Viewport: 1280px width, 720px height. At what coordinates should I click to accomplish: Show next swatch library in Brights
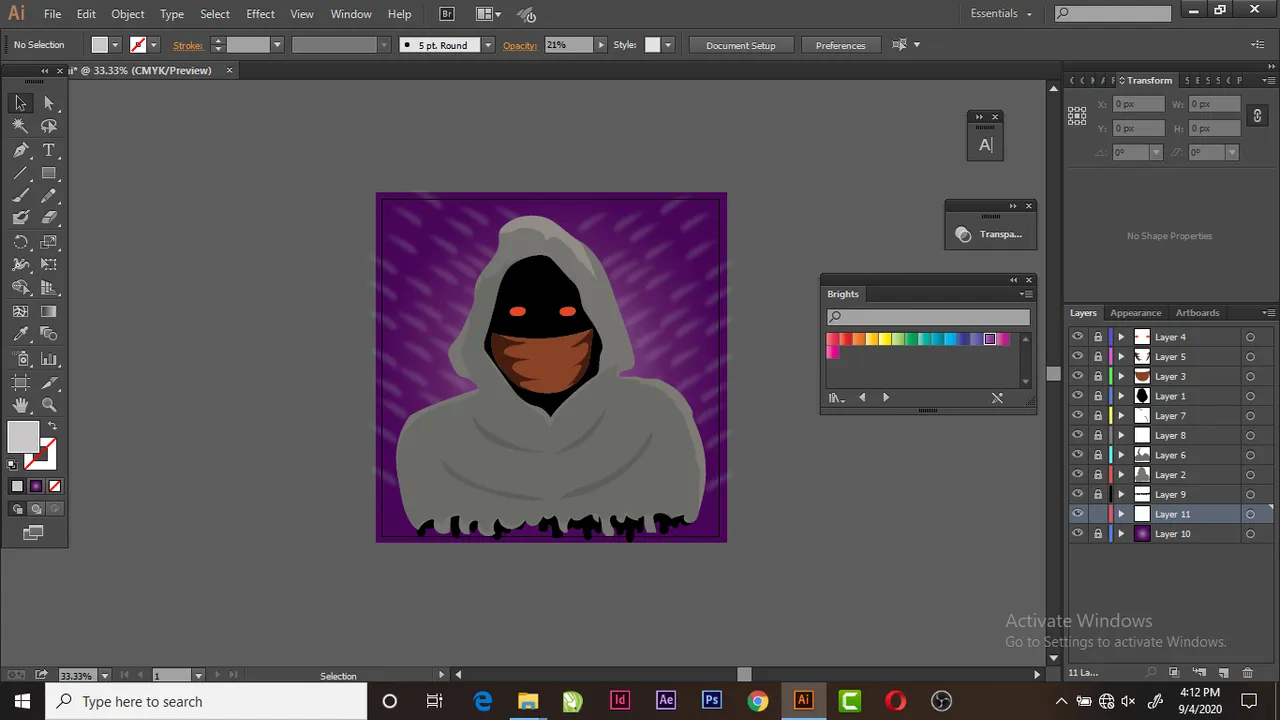click(x=886, y=398)
